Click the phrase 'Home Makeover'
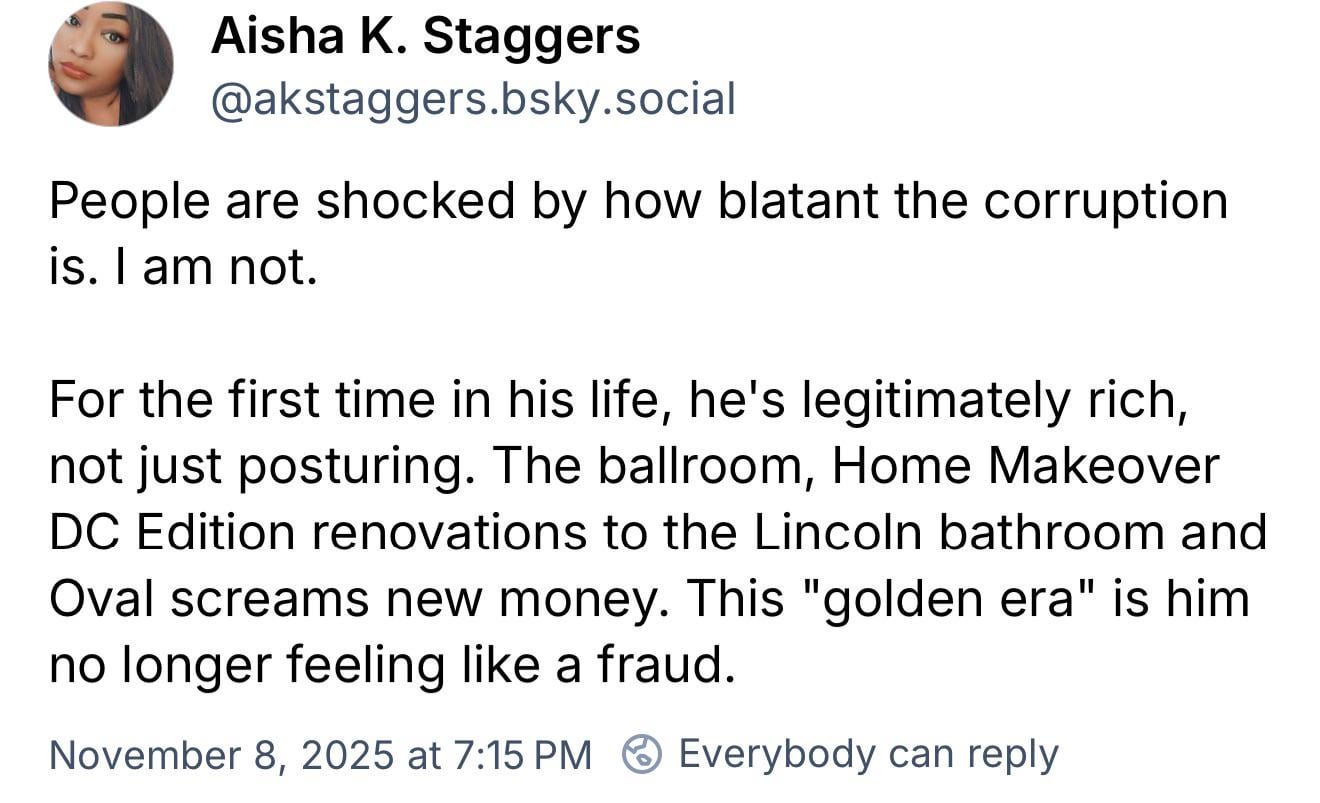1320x803 pixels. click(x=1025, y=467)
